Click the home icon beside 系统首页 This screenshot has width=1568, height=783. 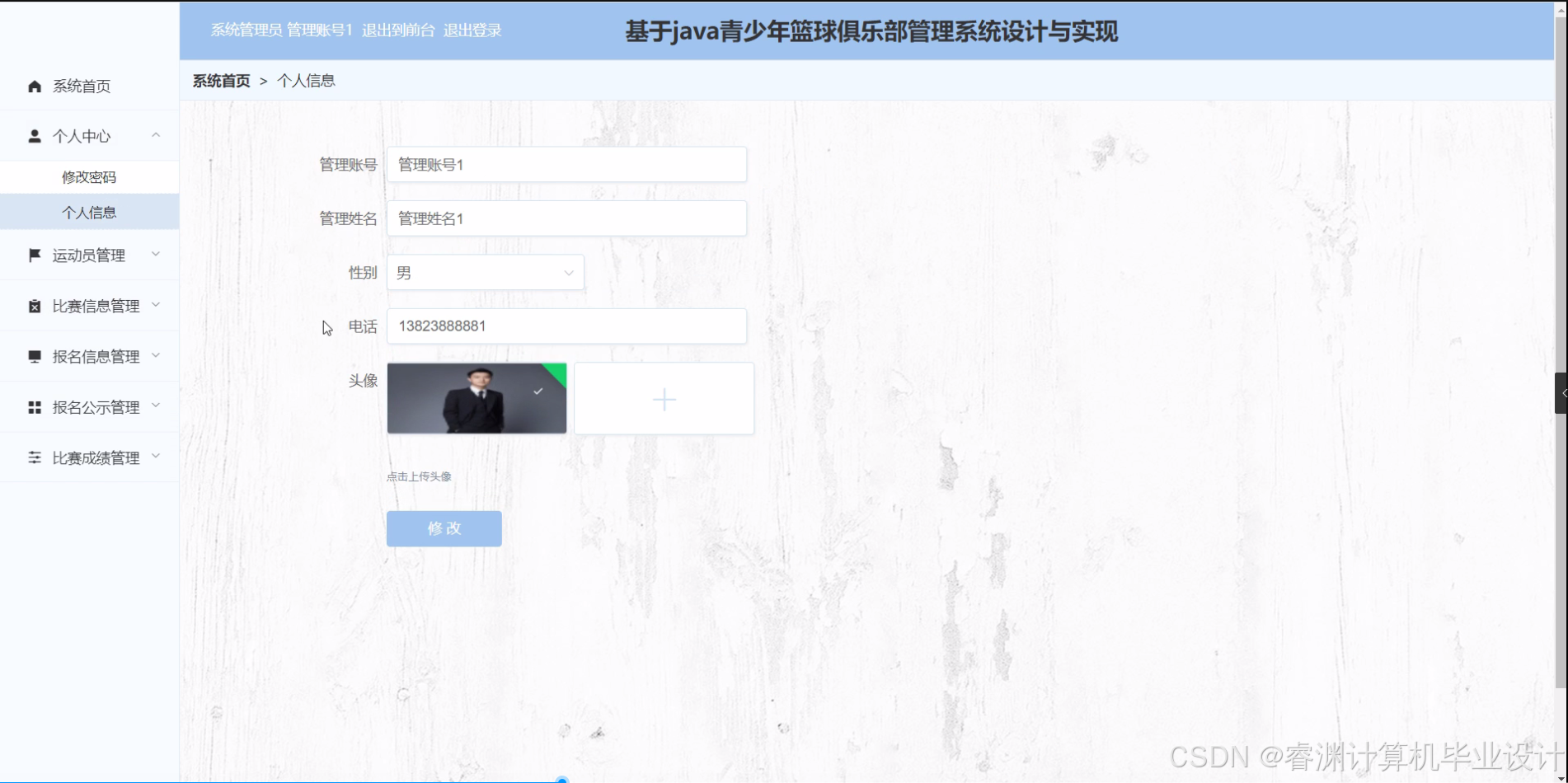[x=35, y=85]
